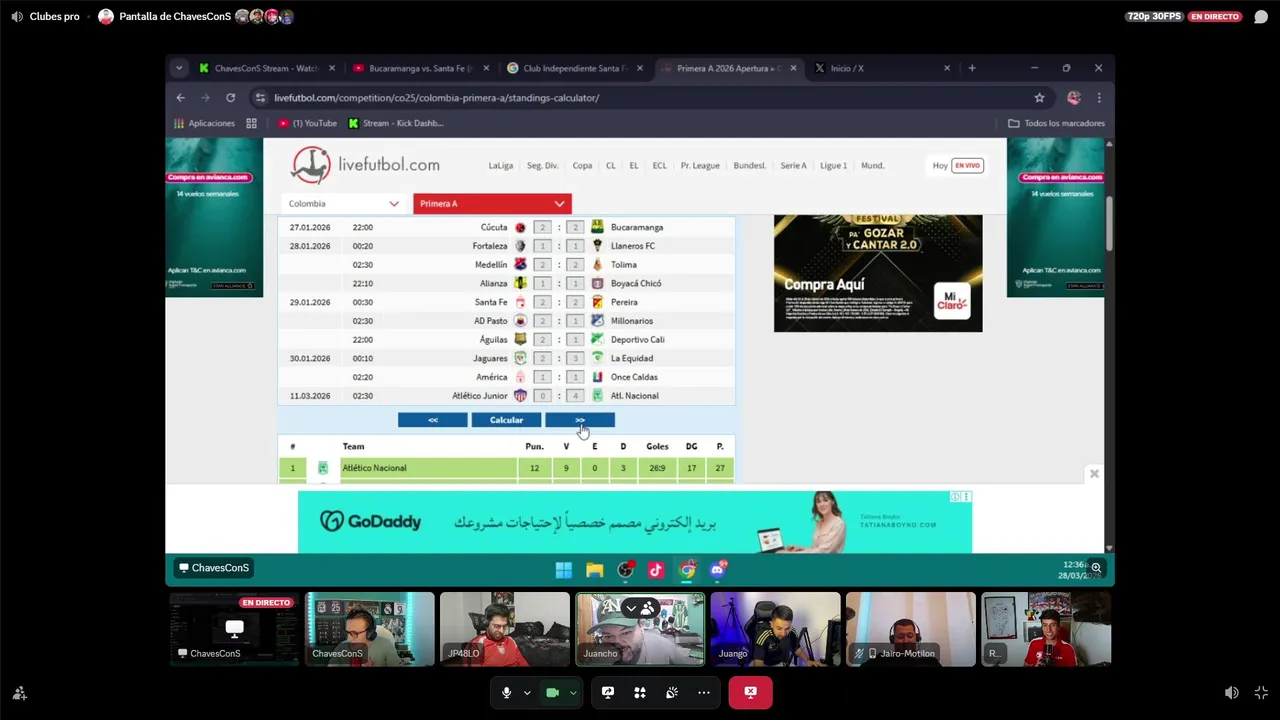Open the tab search dropdown arrow
The image size is (1280, 720).
[179, 68]
